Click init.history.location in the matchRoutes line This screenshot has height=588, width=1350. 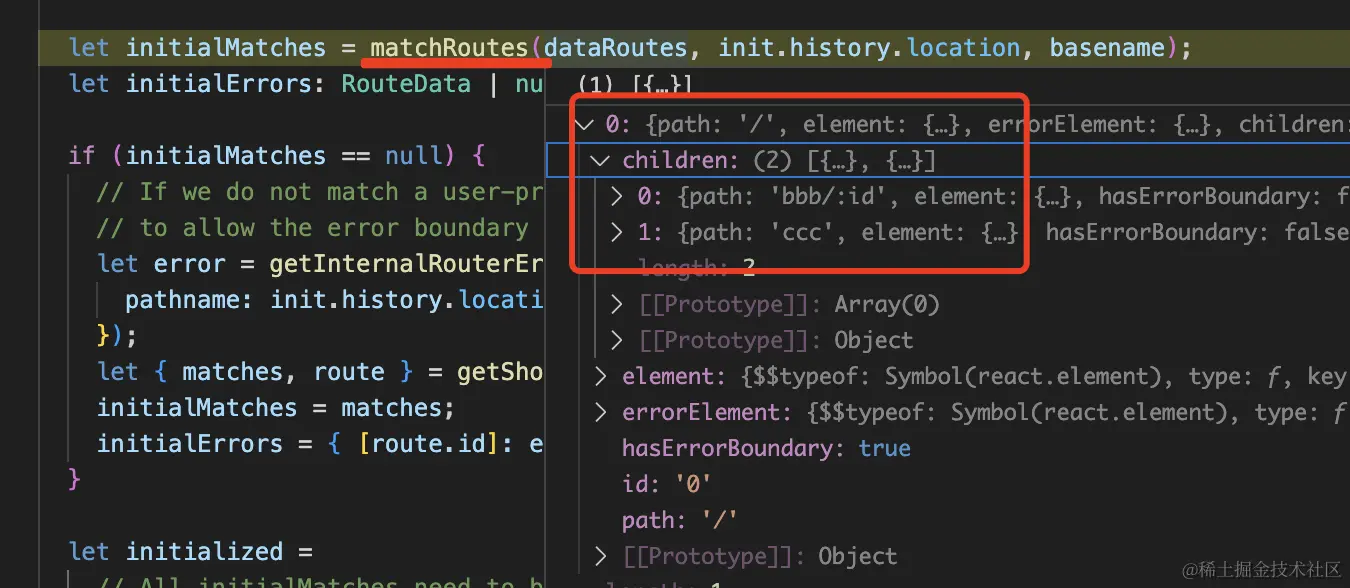point(869,48)
